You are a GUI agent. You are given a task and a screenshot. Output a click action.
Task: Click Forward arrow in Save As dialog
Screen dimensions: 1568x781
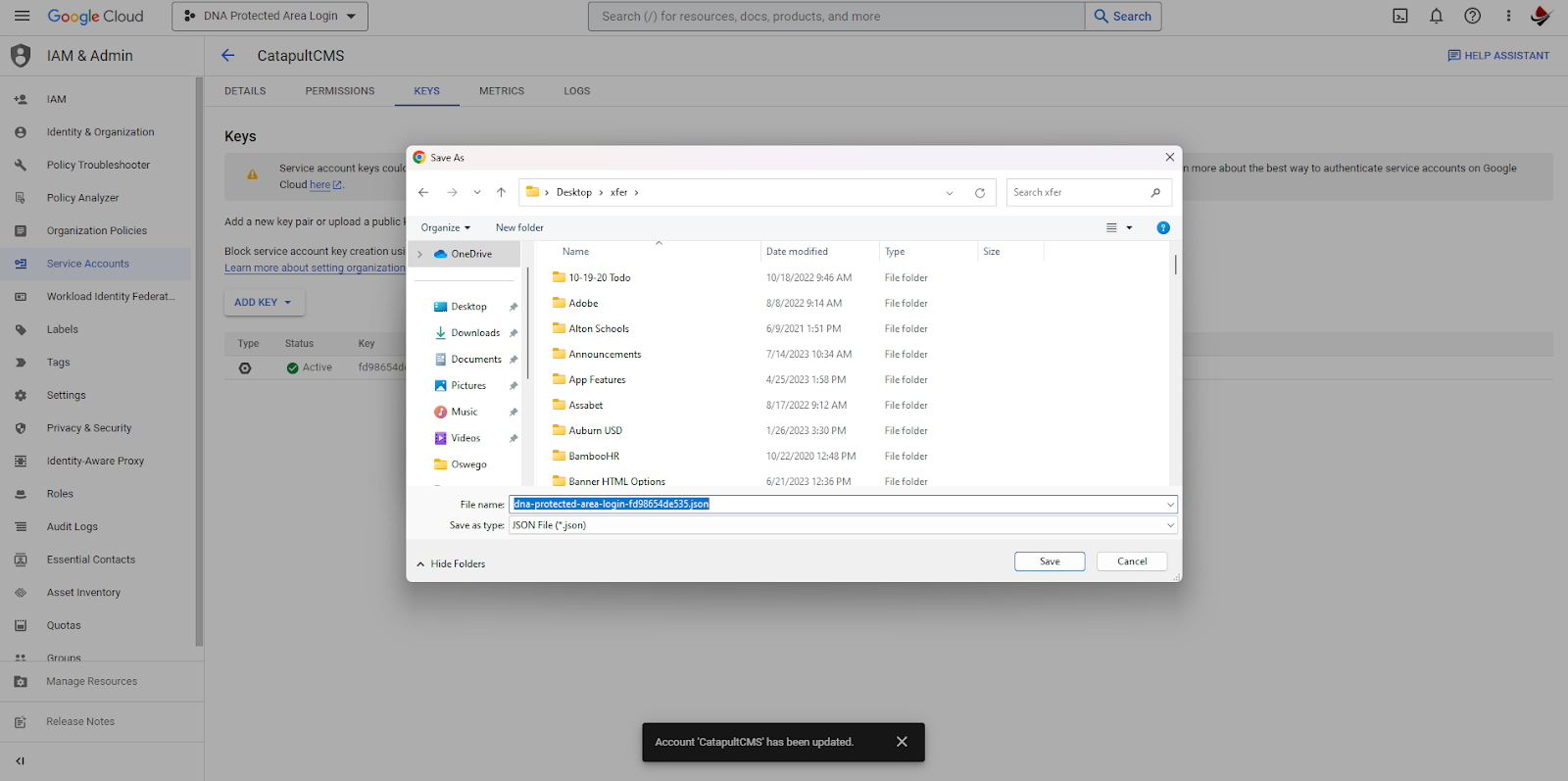[x=452, y=192]
